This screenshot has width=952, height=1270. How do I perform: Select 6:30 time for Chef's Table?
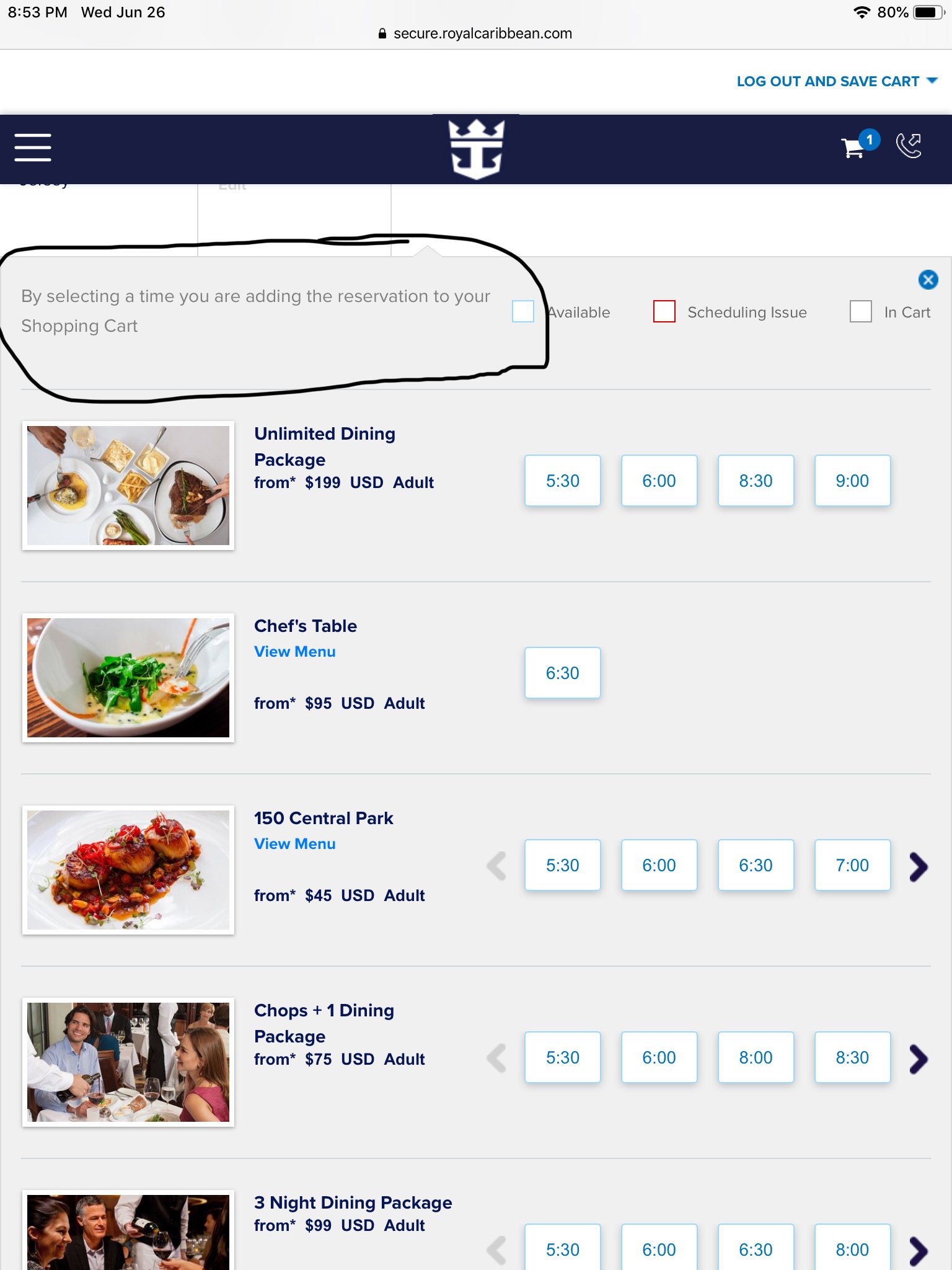tap(563, 673)
